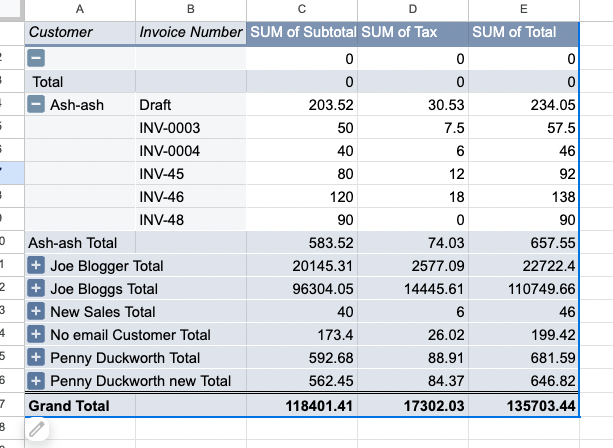Click the Customer header cell

click(80, 32)
